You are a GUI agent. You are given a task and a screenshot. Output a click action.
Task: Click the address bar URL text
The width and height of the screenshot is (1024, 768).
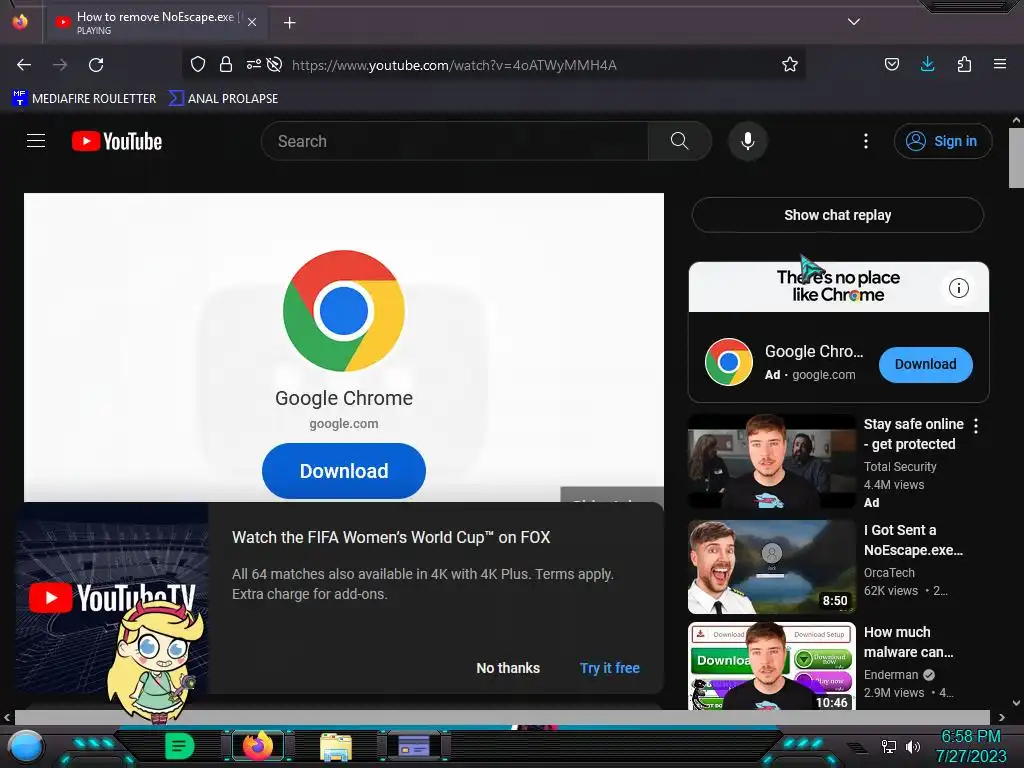454,65
